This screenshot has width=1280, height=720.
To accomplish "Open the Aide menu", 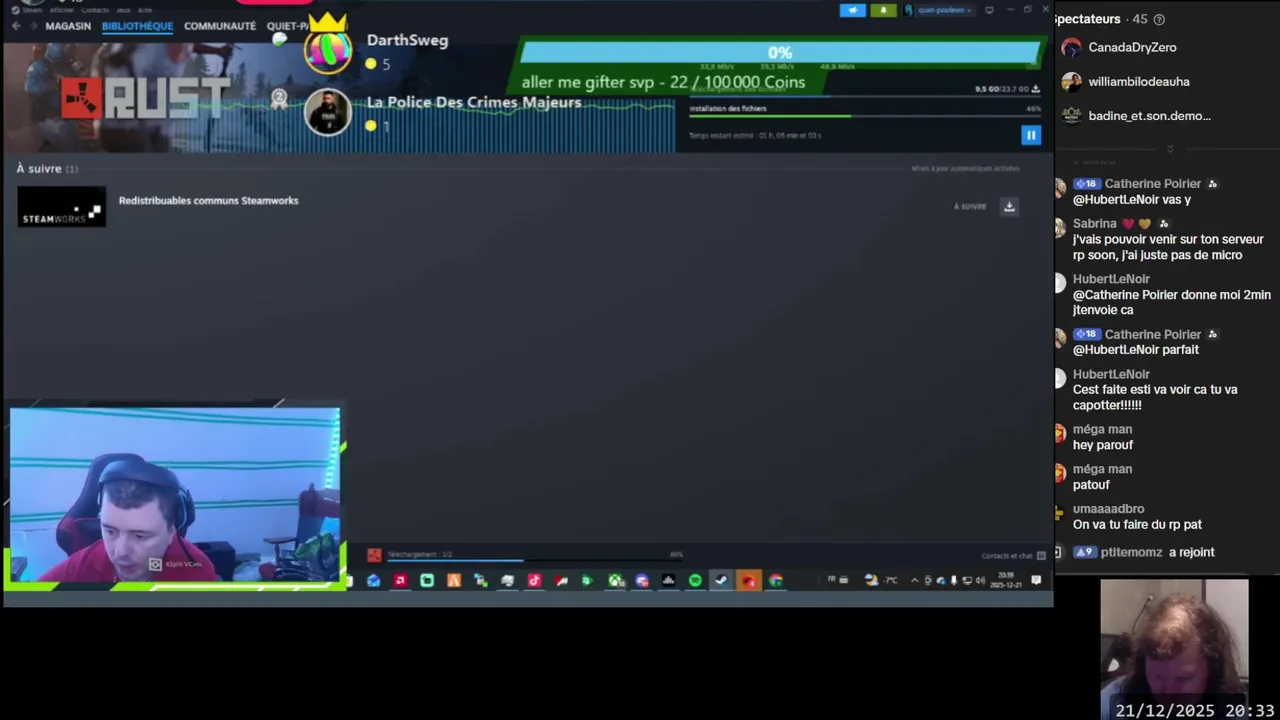I will tap(145, 10).
